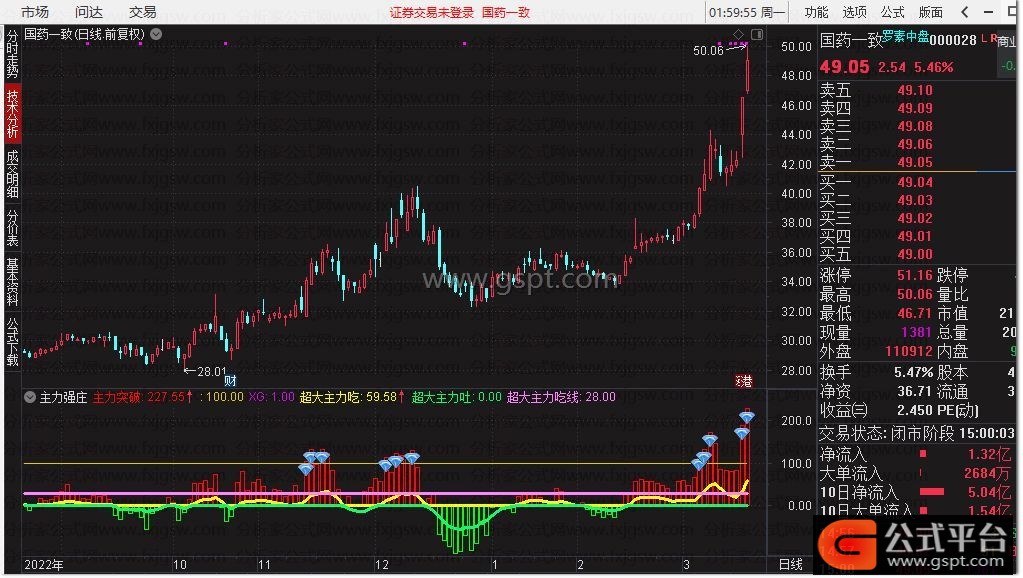The width and height of the screenshot is (1023, 578).
Task: Click the 50.00 price axis label
Action: 797,46
